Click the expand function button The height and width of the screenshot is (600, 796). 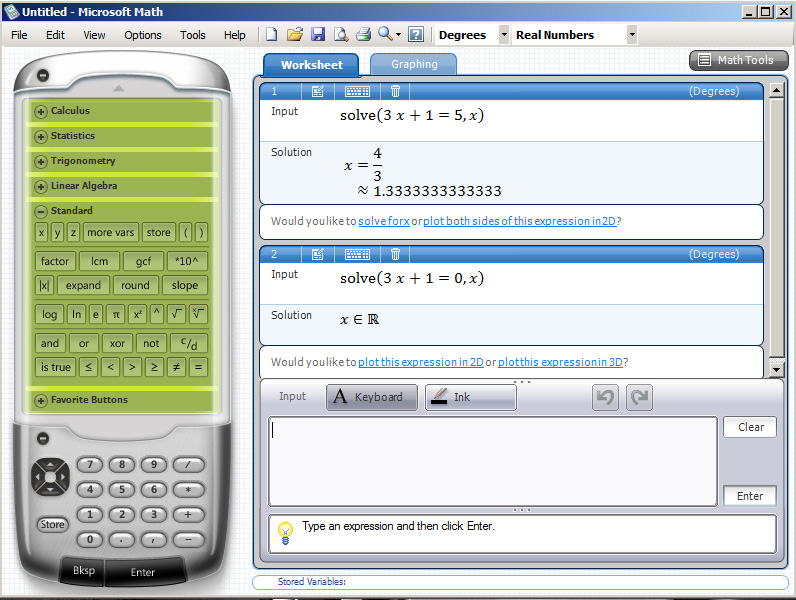pyautogui.click(x=83, y=285)
